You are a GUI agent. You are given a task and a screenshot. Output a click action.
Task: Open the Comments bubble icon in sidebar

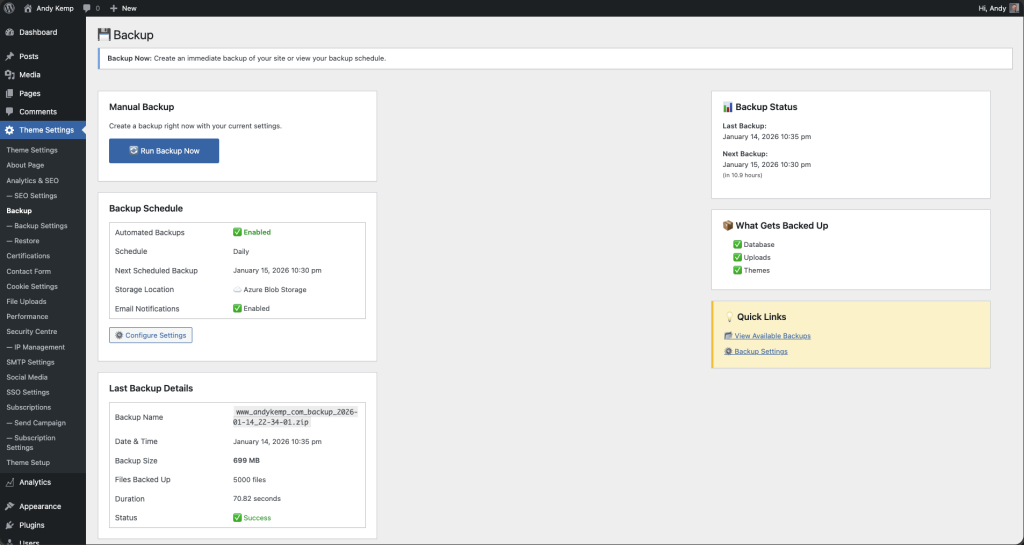tap(9, 111)
